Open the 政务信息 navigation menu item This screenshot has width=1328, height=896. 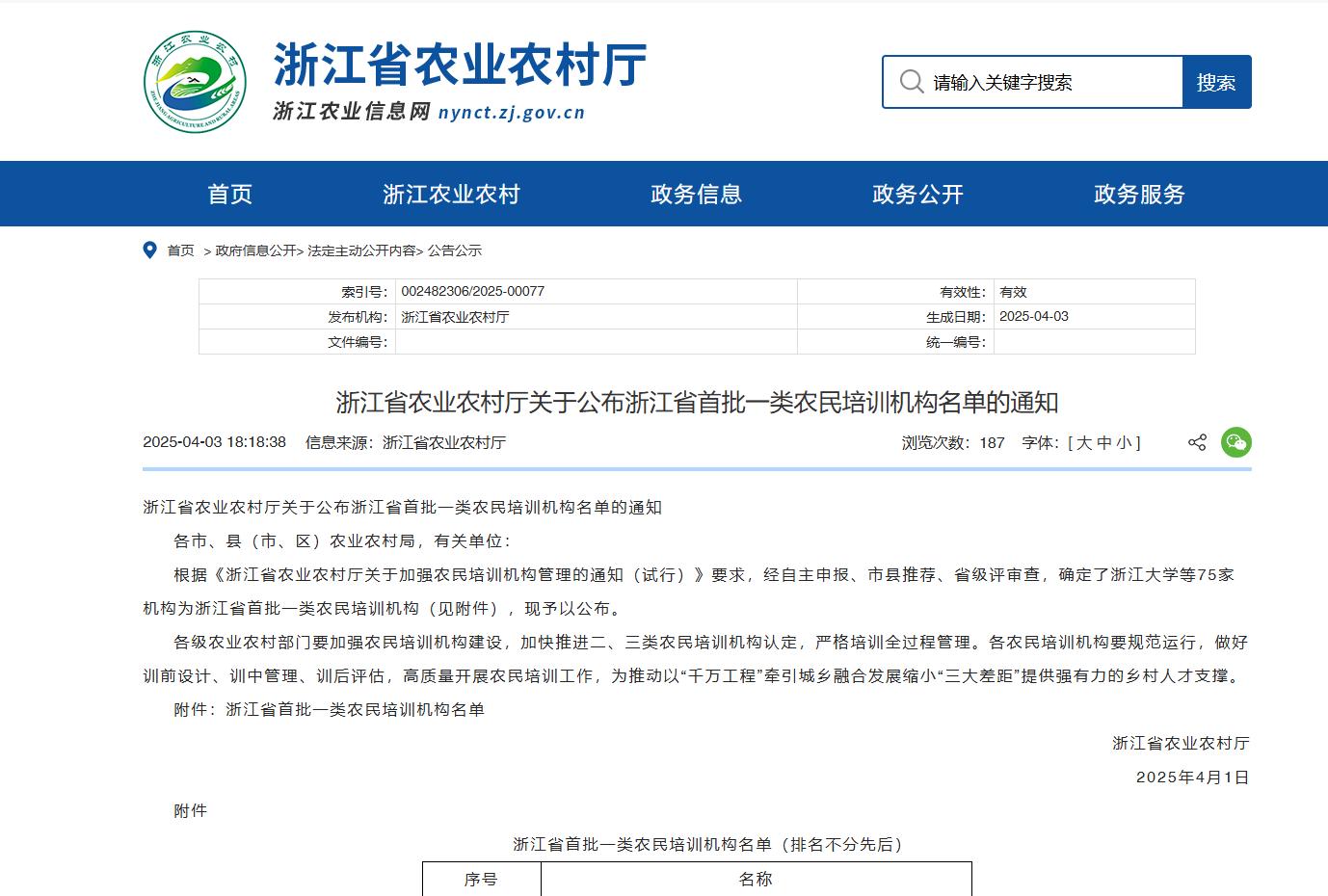[x=696, y=194]
